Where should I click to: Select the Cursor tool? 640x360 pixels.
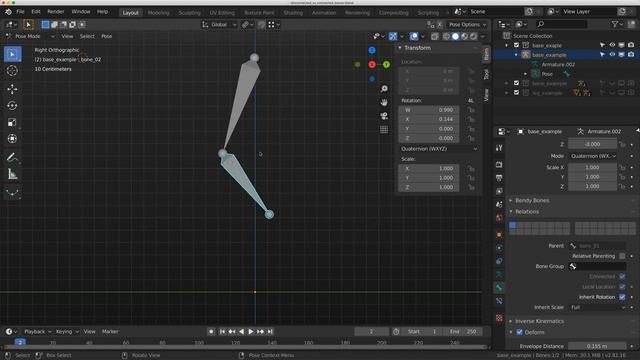click(12, 71)
